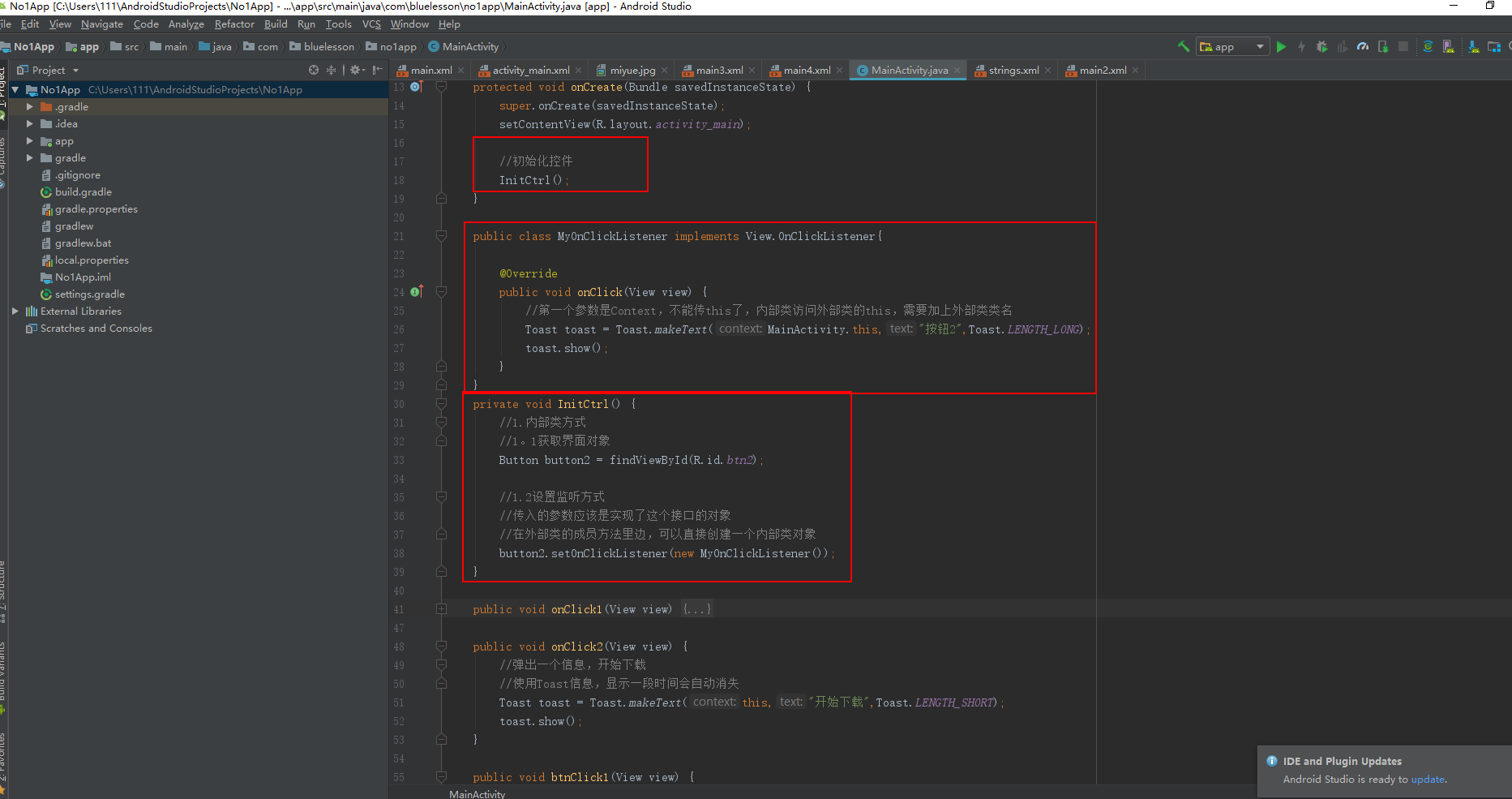This screenshot has height=799, width=1512.
Task: Click the Make Project hammer icon
Action: pos(1184,46)
